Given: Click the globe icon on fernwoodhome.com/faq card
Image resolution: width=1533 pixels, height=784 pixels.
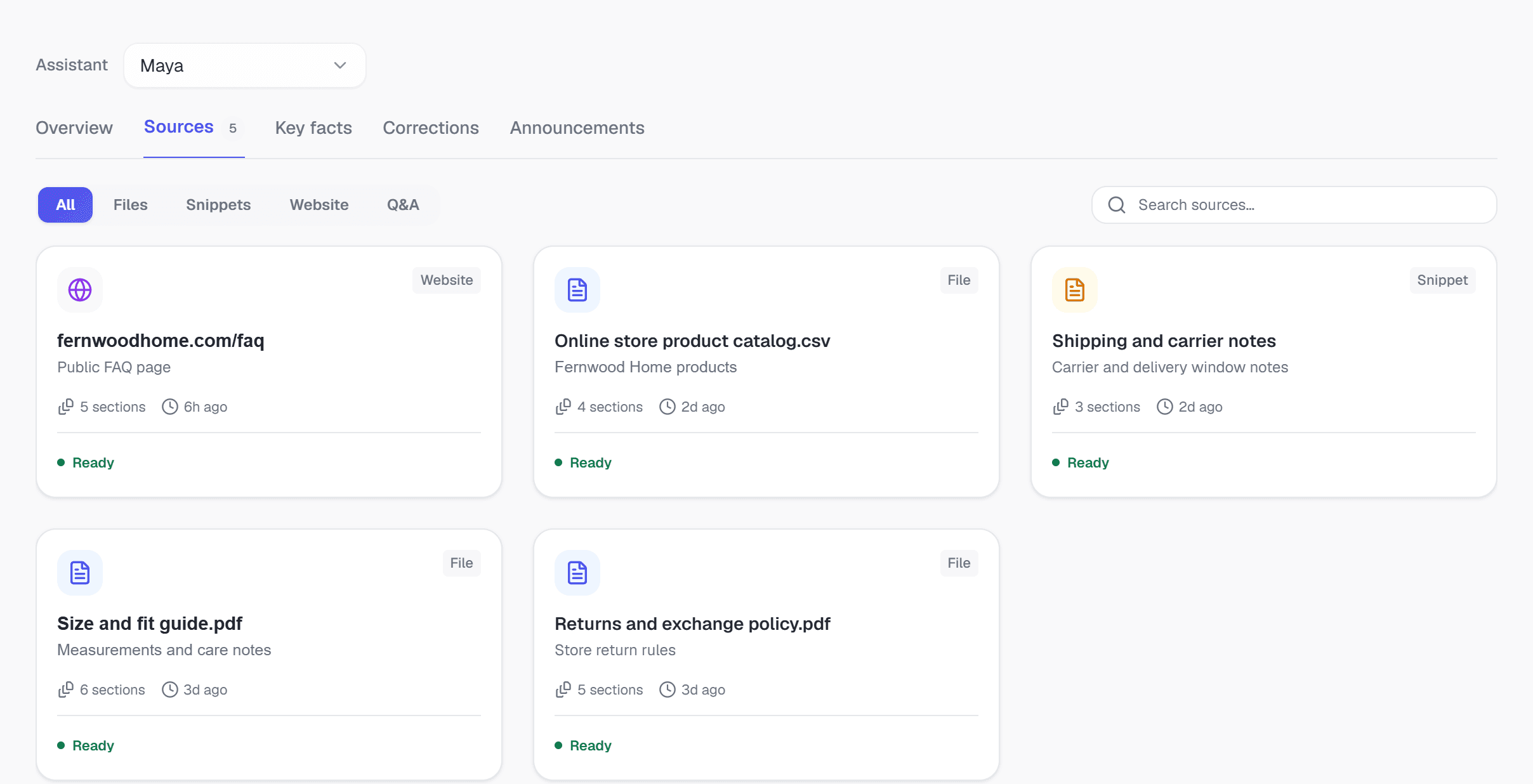Looking at the screenshot, I should tap(80, 290).
